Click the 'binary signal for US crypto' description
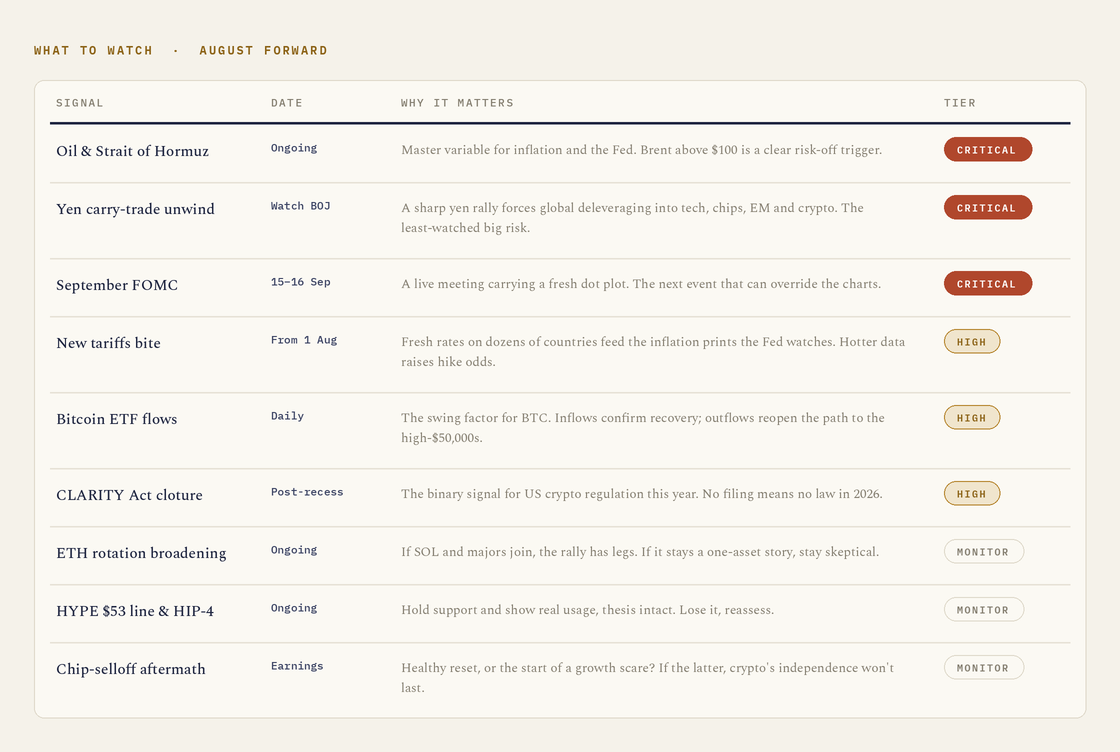 [641, 493]
